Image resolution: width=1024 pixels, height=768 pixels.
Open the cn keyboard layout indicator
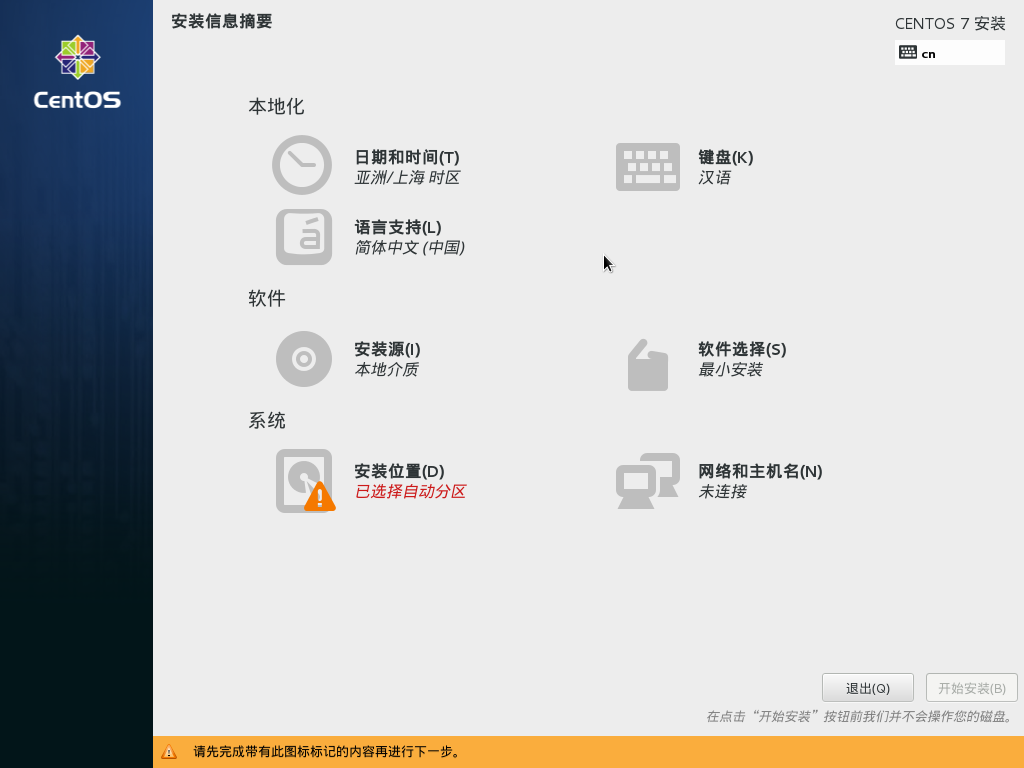(949, 52)
